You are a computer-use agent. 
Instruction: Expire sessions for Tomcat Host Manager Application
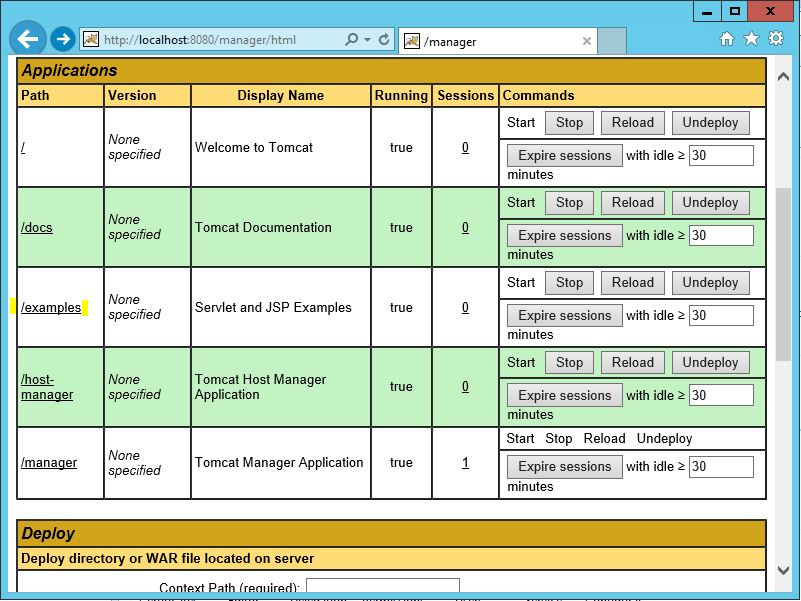tap(564, 396)
